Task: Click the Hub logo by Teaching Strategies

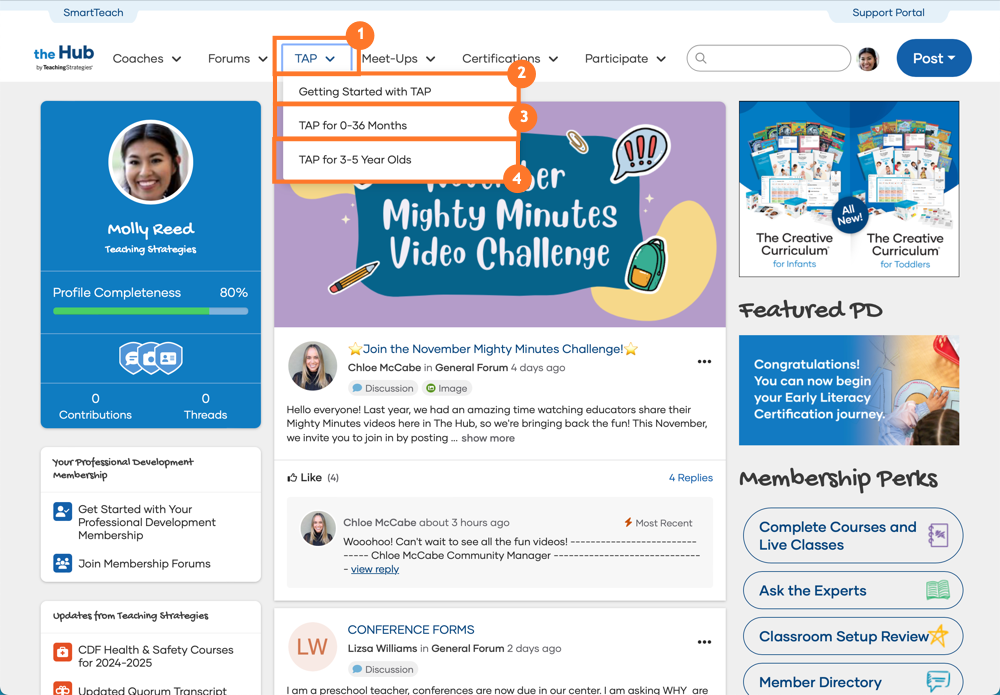Action: pyautogui.click(x=63, y=58)
